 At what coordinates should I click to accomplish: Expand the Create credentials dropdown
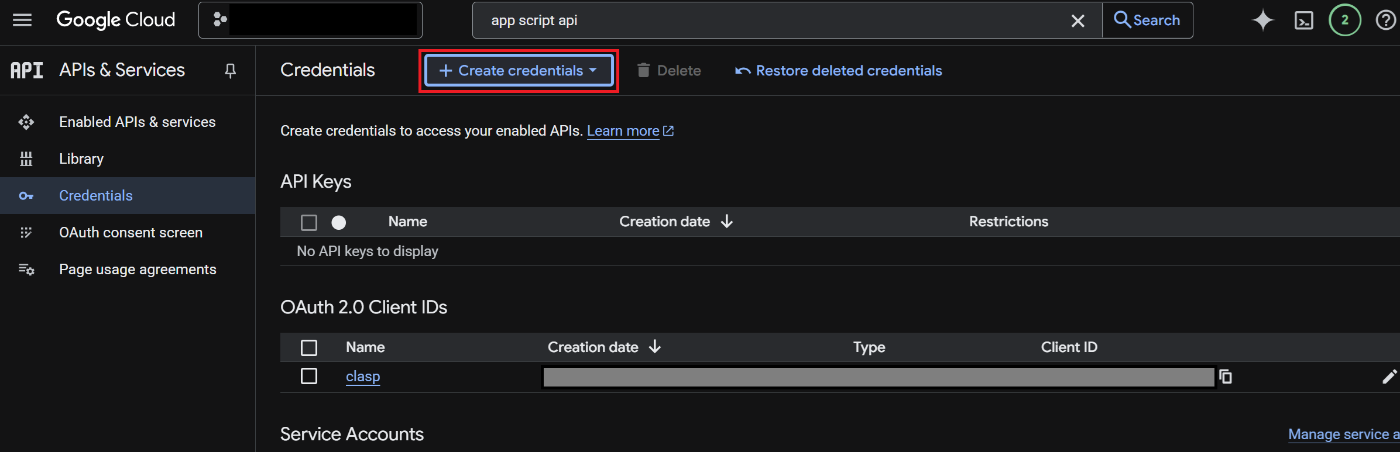pyautogui.click(x=518, y=71)
